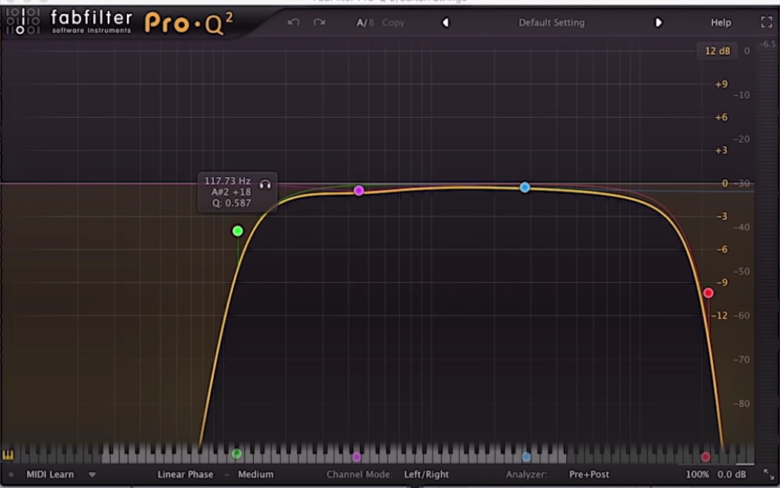Open the 12 dB display range selector
Viewport: 780px width, 488px height.
click(x=717, y=51)
